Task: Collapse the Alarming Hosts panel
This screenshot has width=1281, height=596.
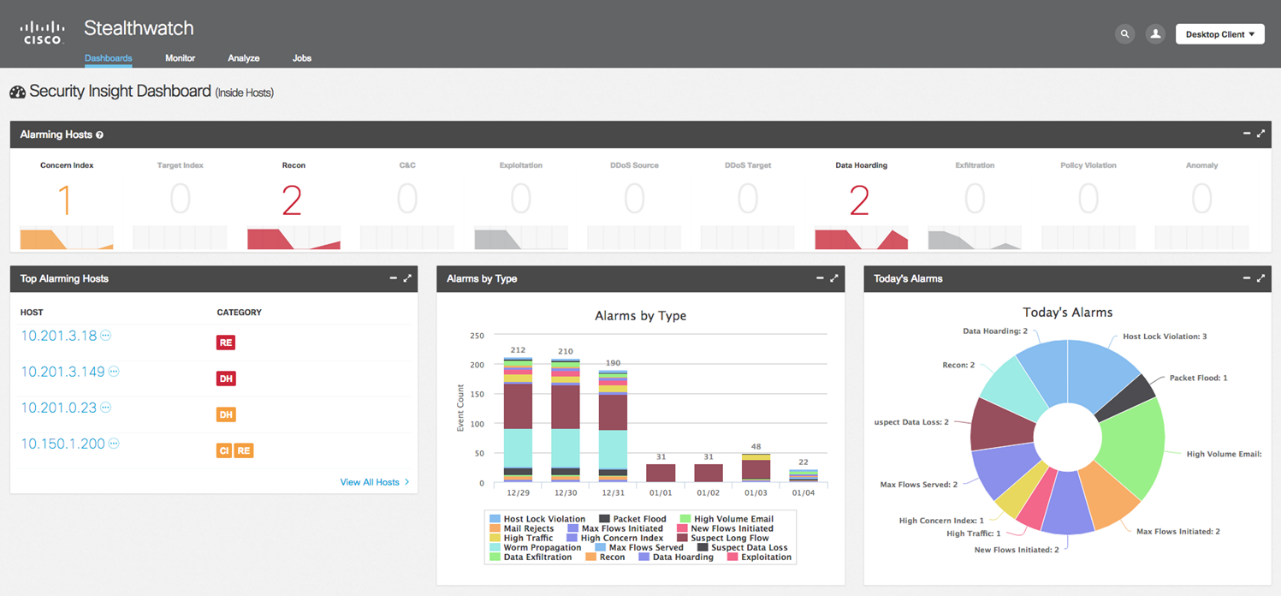Action: coord(1247,134)
